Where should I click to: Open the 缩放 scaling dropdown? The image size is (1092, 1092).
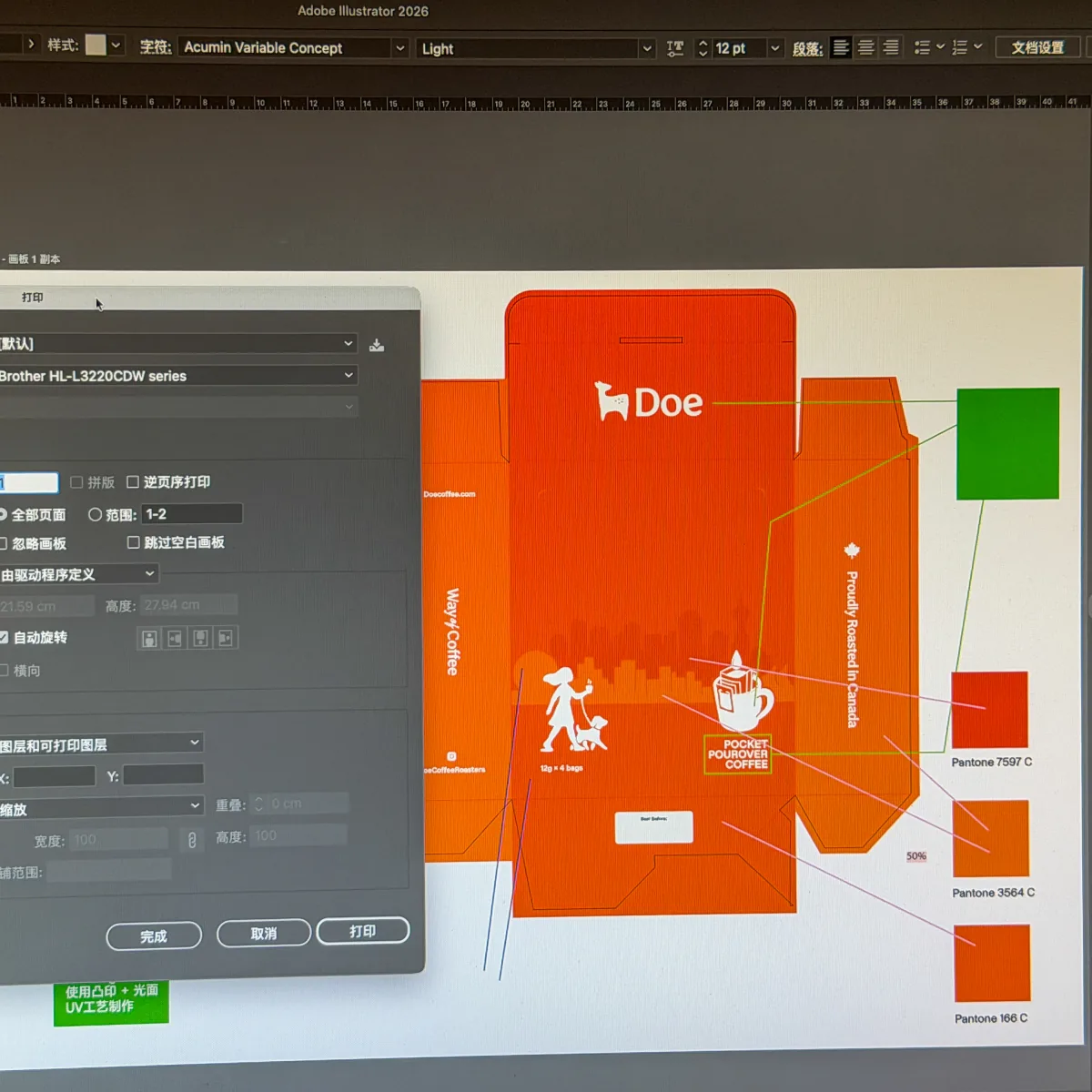[x=101, y=808]
